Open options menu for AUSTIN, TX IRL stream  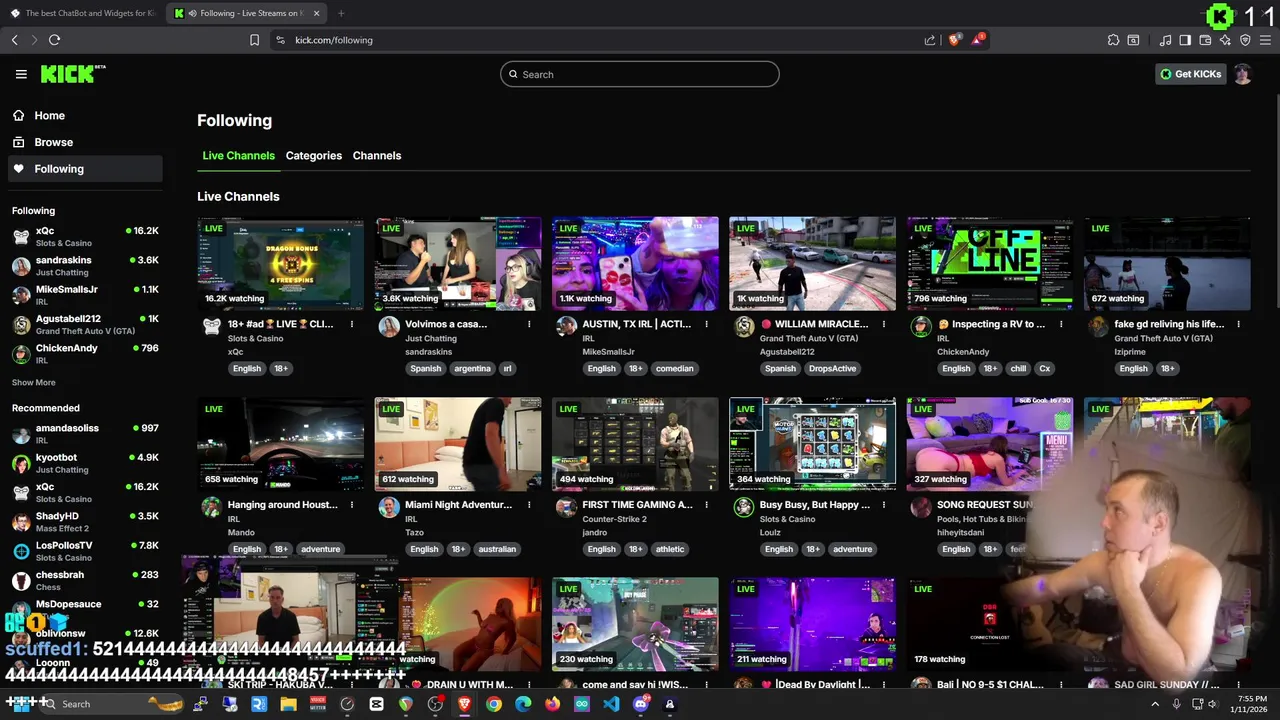click(x=706, y=324)
